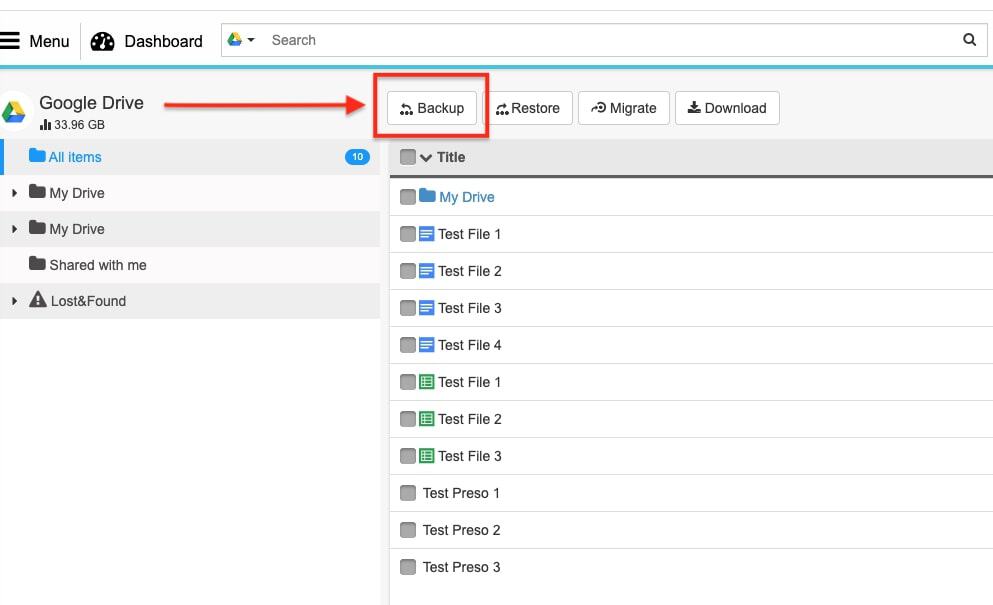Click the storage bar chart icon
993x605 pixels.
[45, 125]
